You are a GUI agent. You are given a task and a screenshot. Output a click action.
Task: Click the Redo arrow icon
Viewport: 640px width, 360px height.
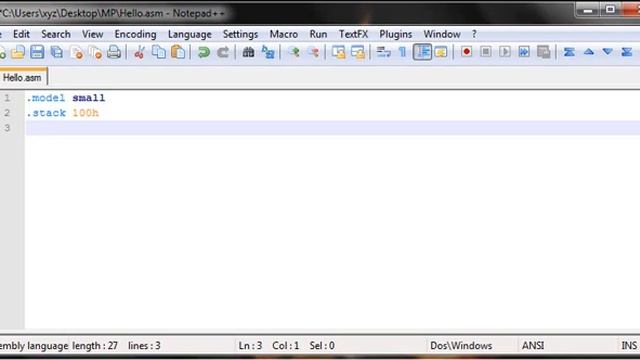click(223, 52)
